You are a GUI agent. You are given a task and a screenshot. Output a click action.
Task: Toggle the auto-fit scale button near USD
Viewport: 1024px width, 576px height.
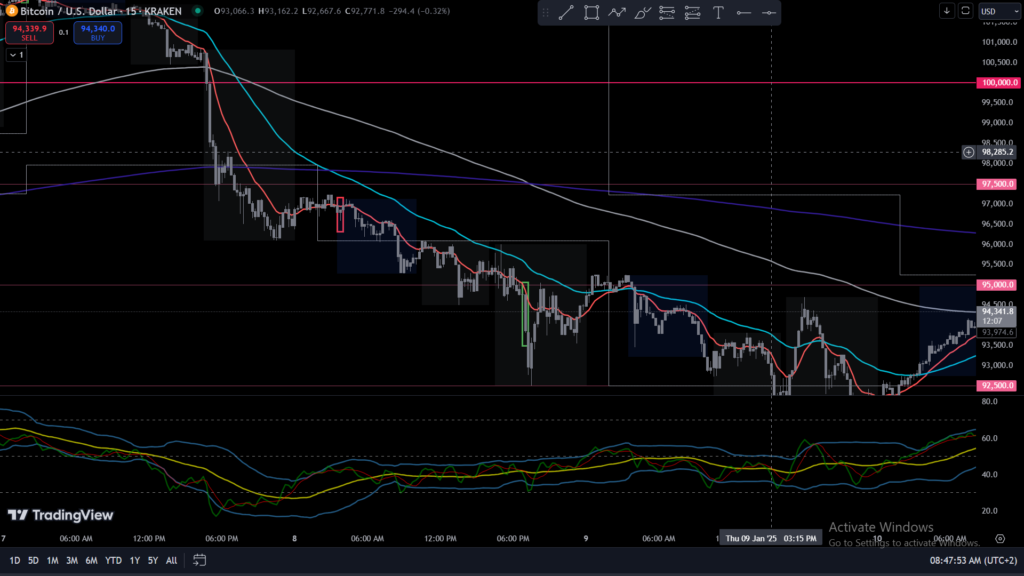coord(965,11)
